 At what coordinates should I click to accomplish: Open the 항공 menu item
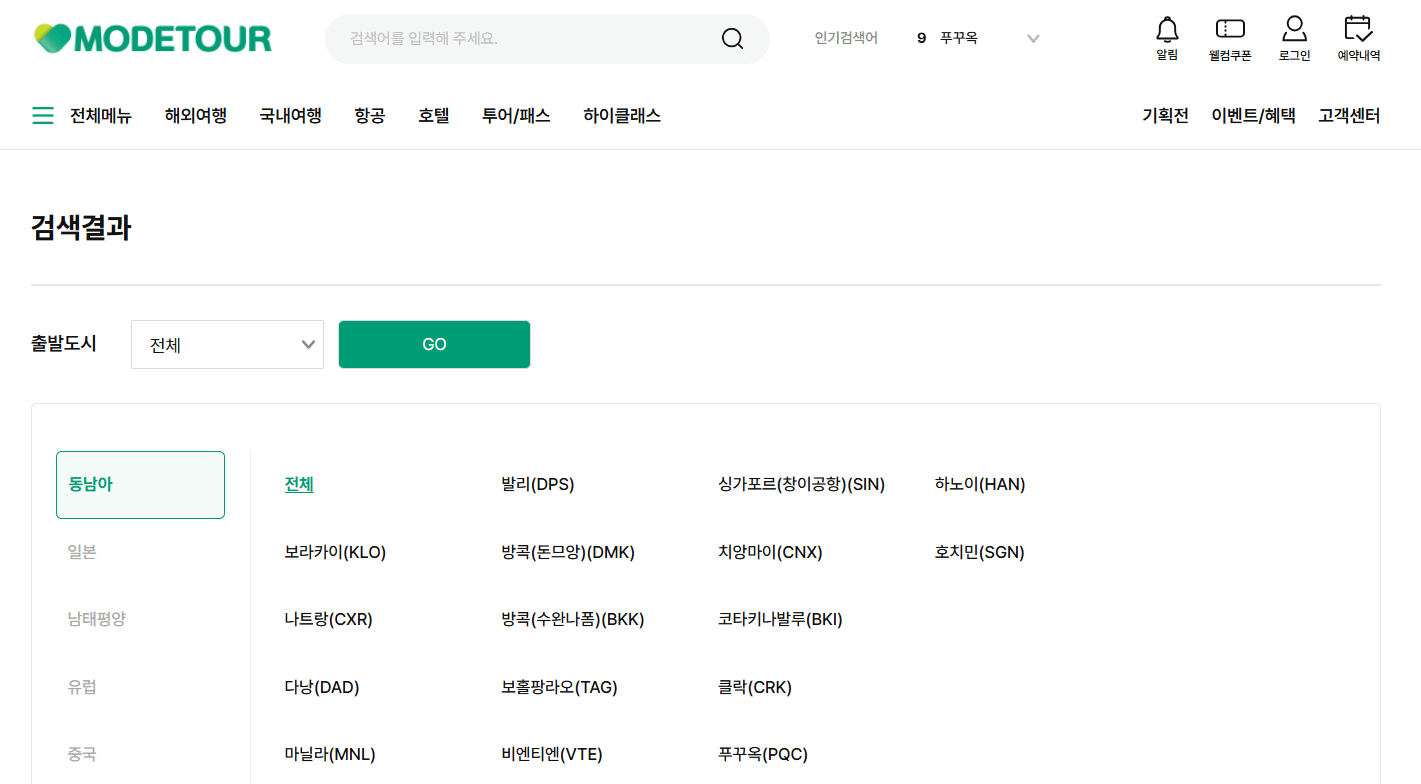tap(370, 115)
